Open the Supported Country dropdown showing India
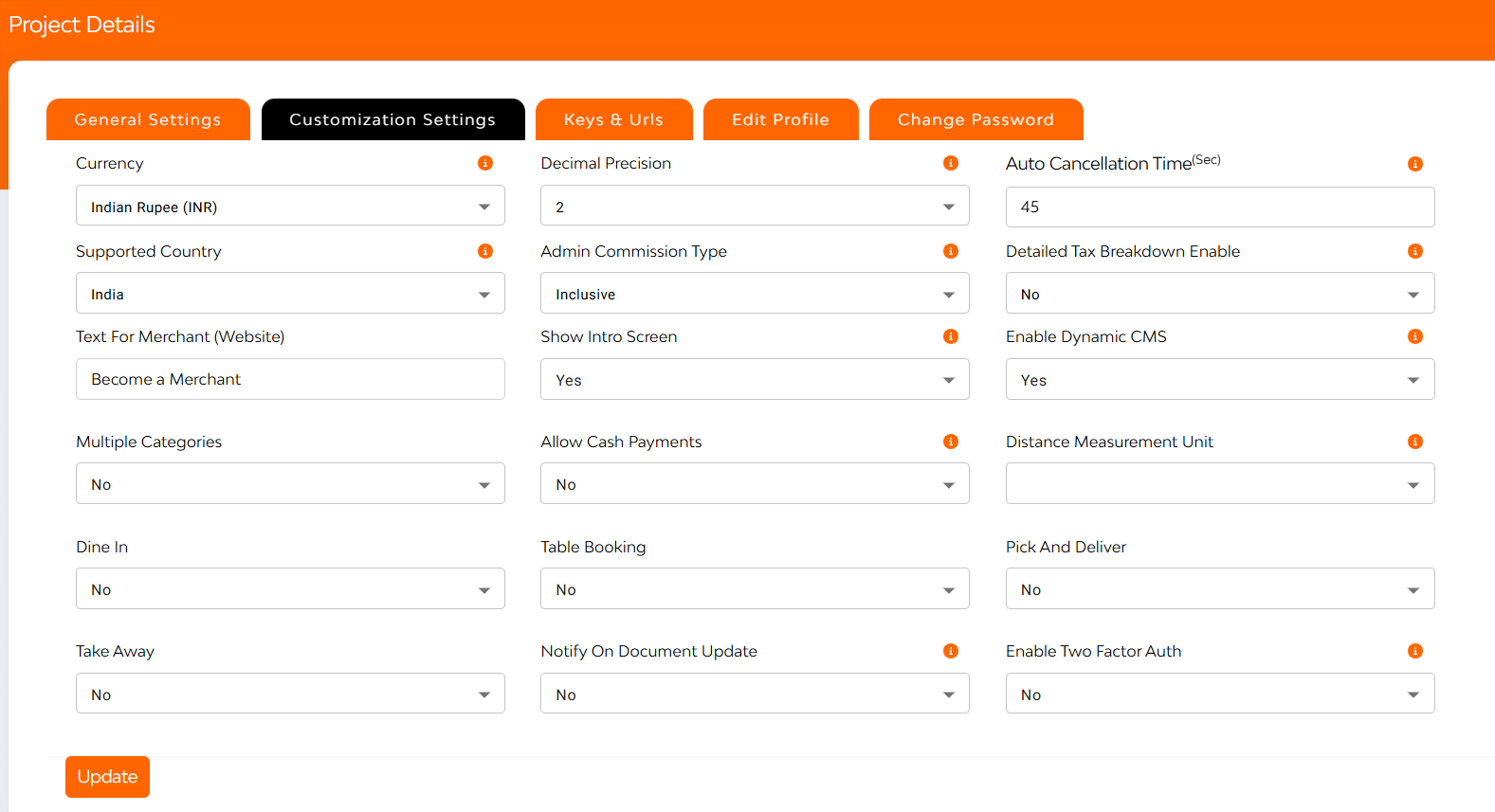1495x812 pixels. [290, 293]
